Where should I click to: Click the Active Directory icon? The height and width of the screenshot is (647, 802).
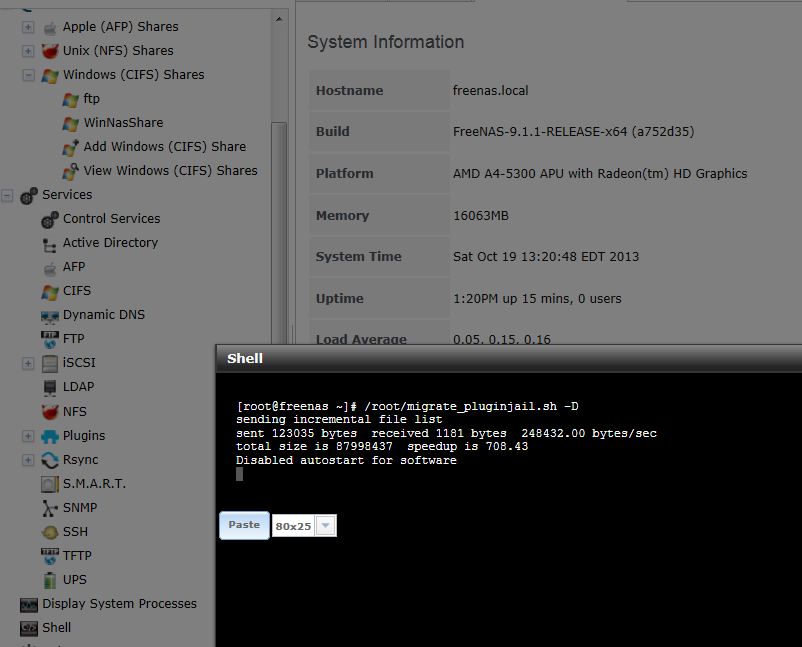coord(50,243)
